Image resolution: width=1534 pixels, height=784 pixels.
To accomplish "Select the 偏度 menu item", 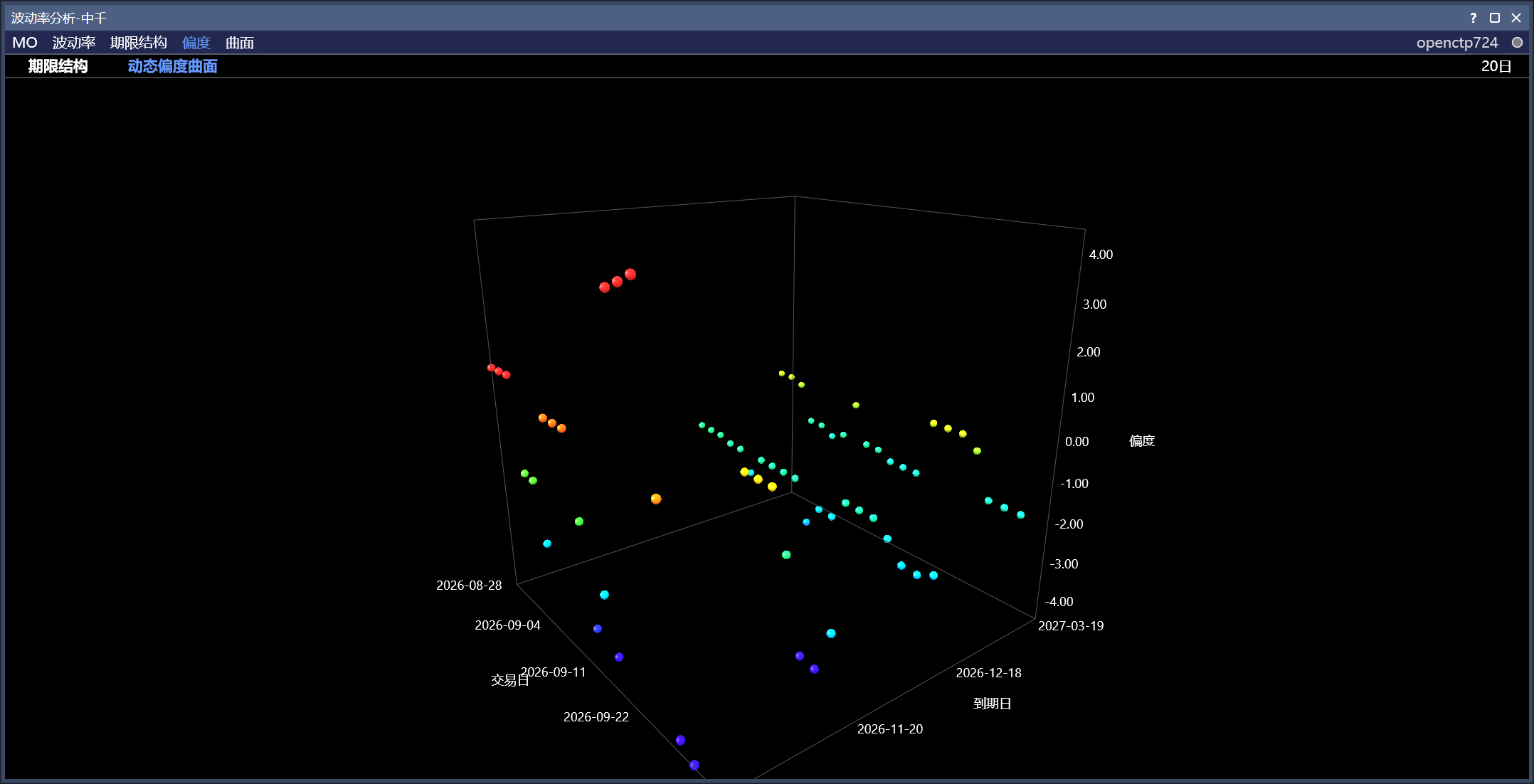I will [196, 43].
